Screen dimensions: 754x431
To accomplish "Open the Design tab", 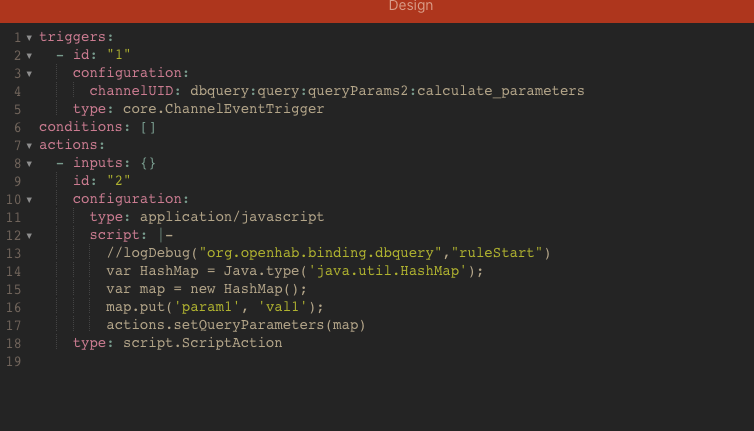I will (x=411, y=6).
